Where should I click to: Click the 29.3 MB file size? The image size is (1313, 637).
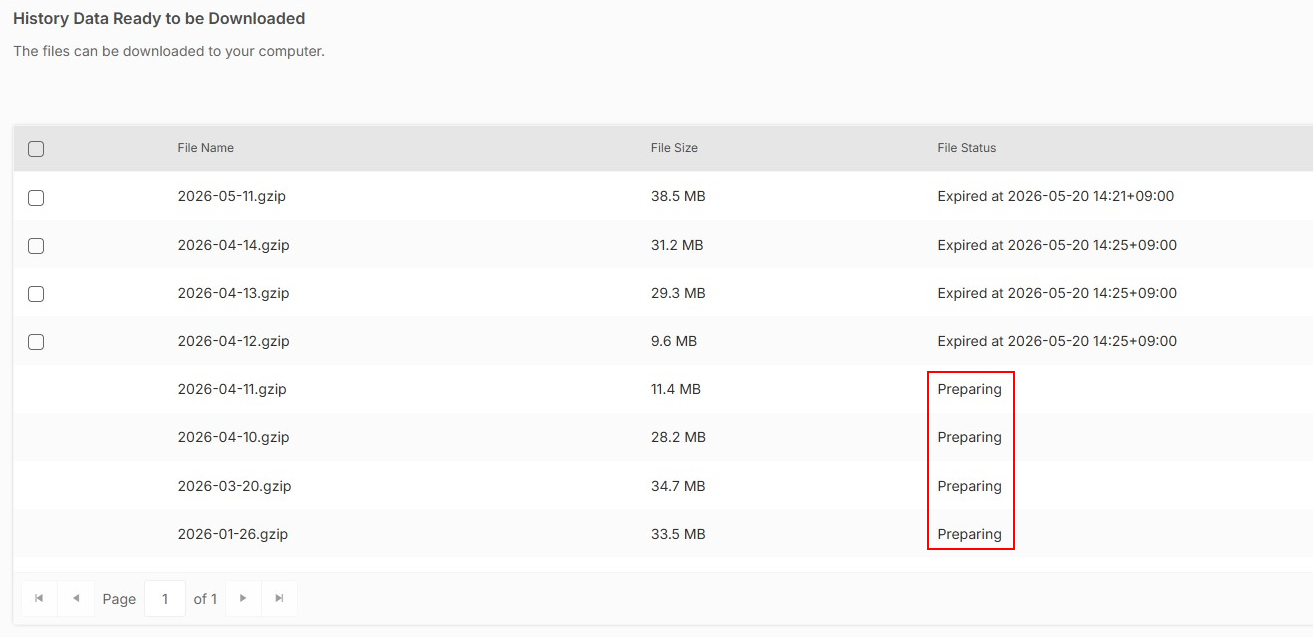[678, 293]
